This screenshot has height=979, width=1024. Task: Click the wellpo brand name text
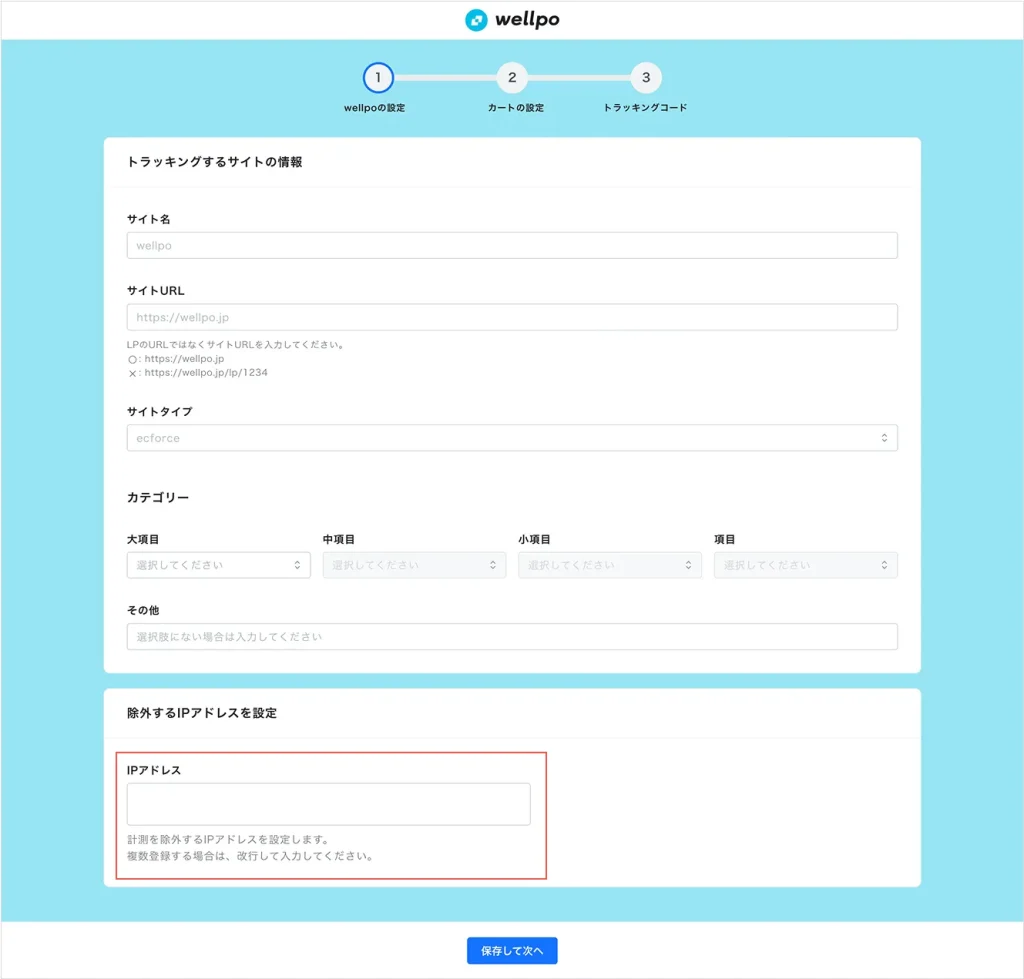click(x=527, y=20)
